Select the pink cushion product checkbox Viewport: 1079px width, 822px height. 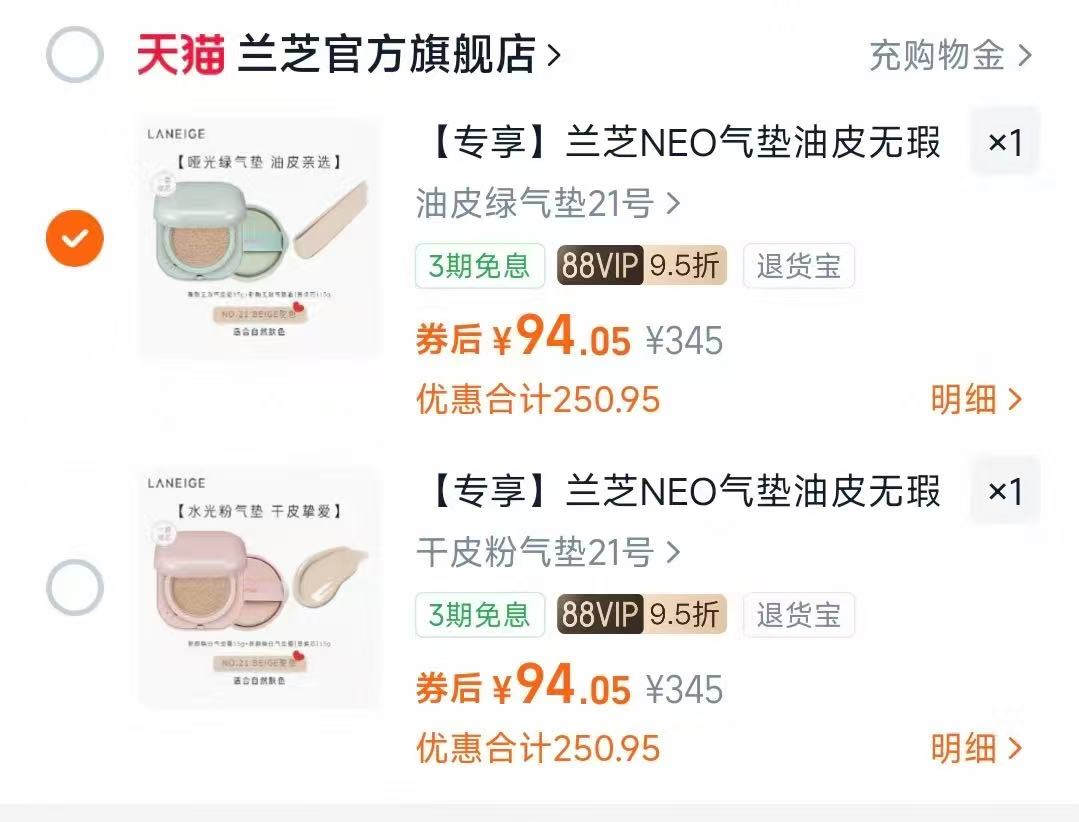[x=73, y=588]
